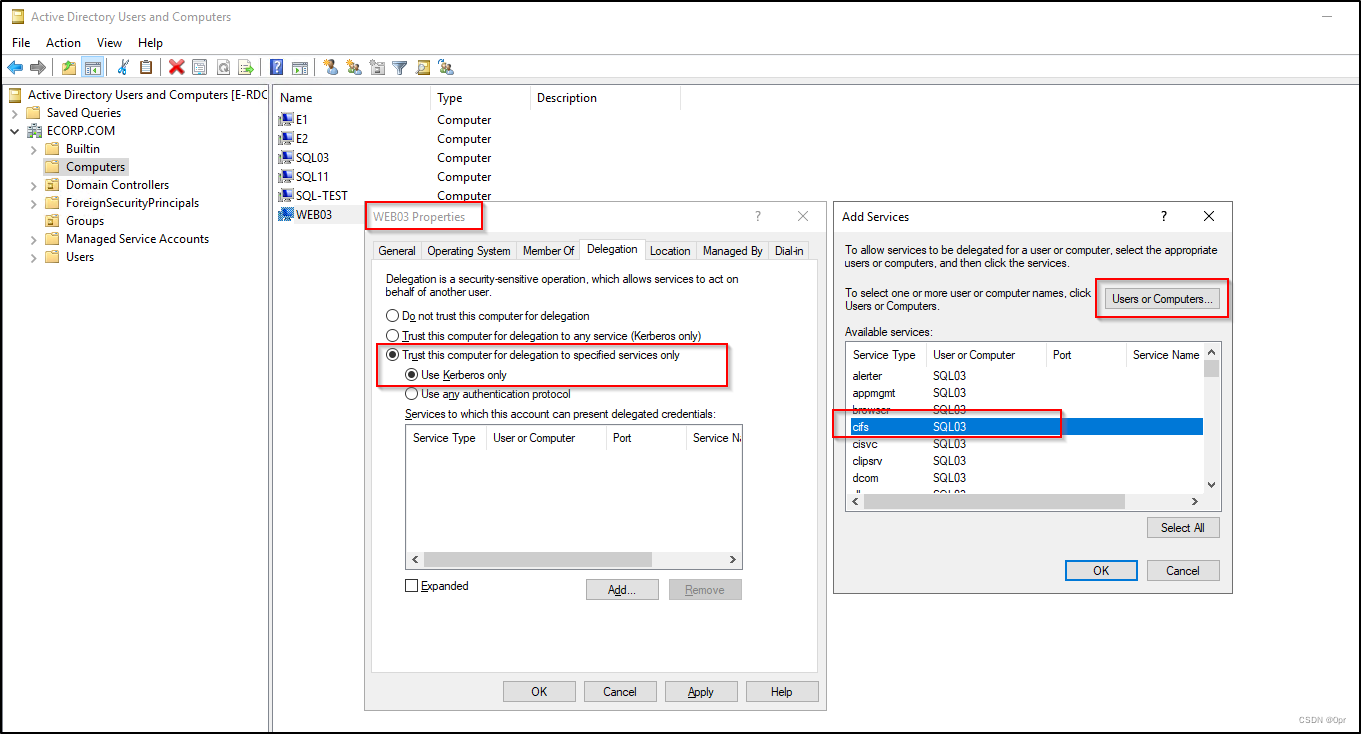Switch to the Managed By tab
This screenshot has width=1361, height=734.
click(x=732, y=251)
